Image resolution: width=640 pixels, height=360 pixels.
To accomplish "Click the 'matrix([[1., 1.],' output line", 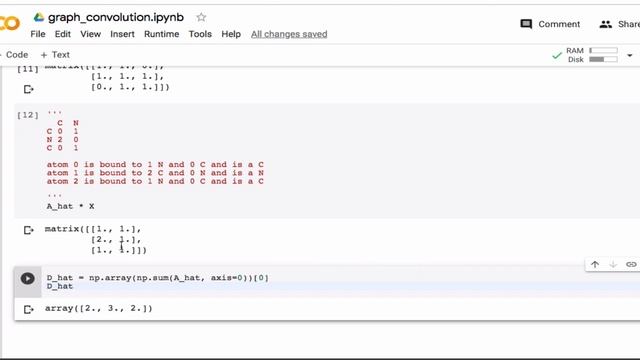I will (93, 229).
